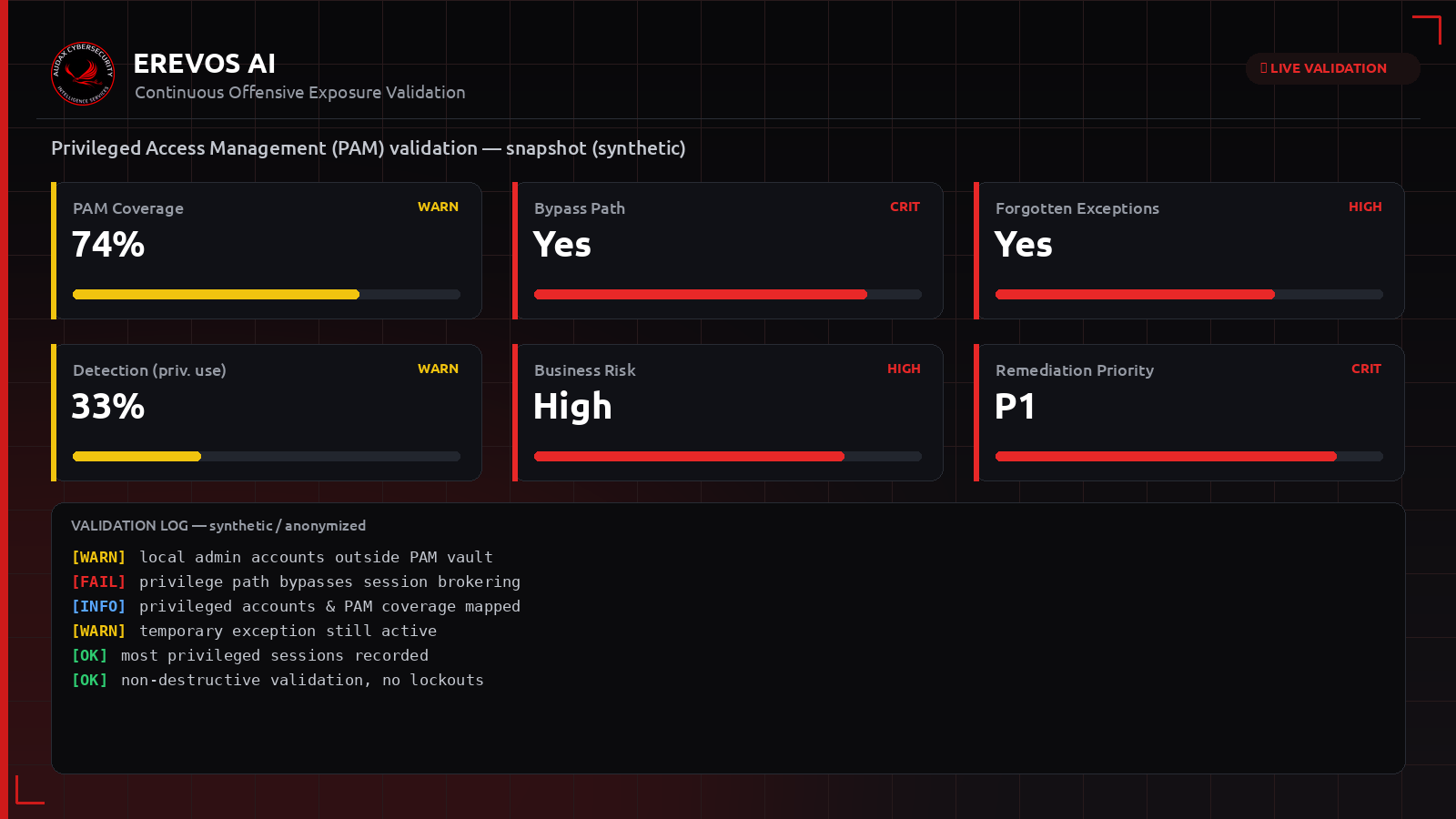Image resolution: width=1456 pixels, height=819 pixels.
Task: Click the LIVE VALIDATION badge
Action: coord(1332,68)
